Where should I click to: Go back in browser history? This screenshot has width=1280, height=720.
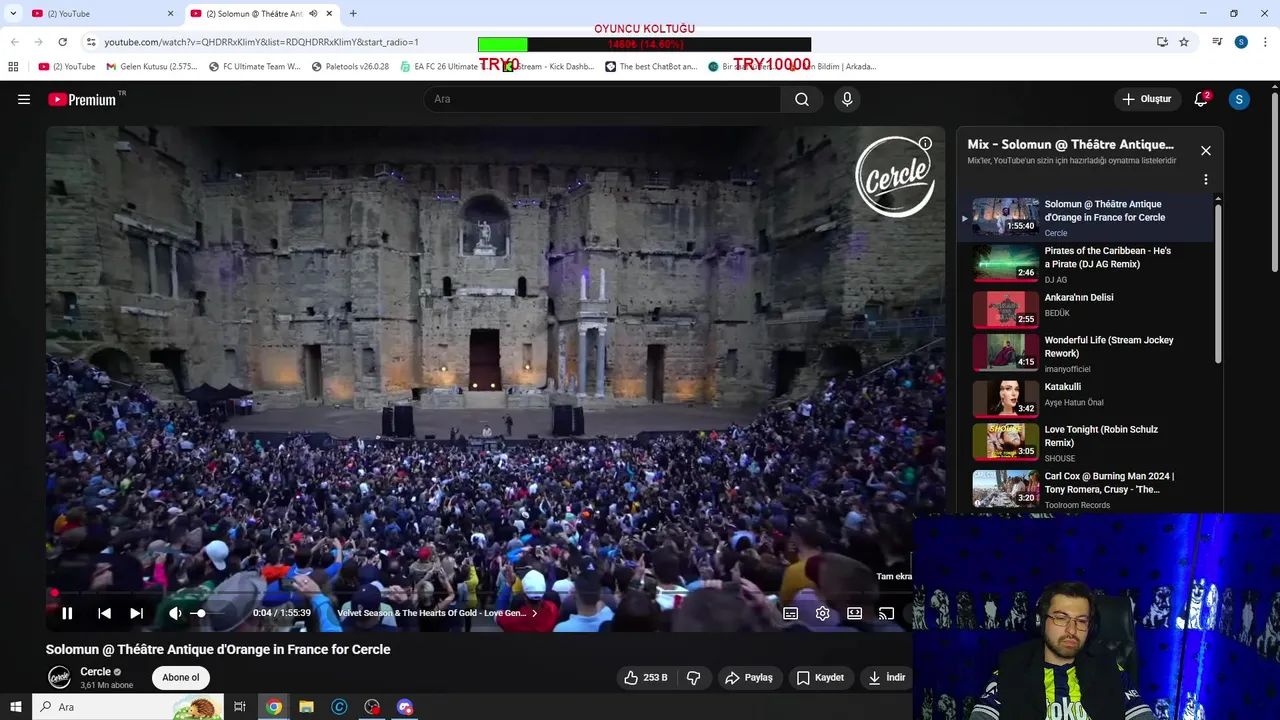tap(14, 42)
